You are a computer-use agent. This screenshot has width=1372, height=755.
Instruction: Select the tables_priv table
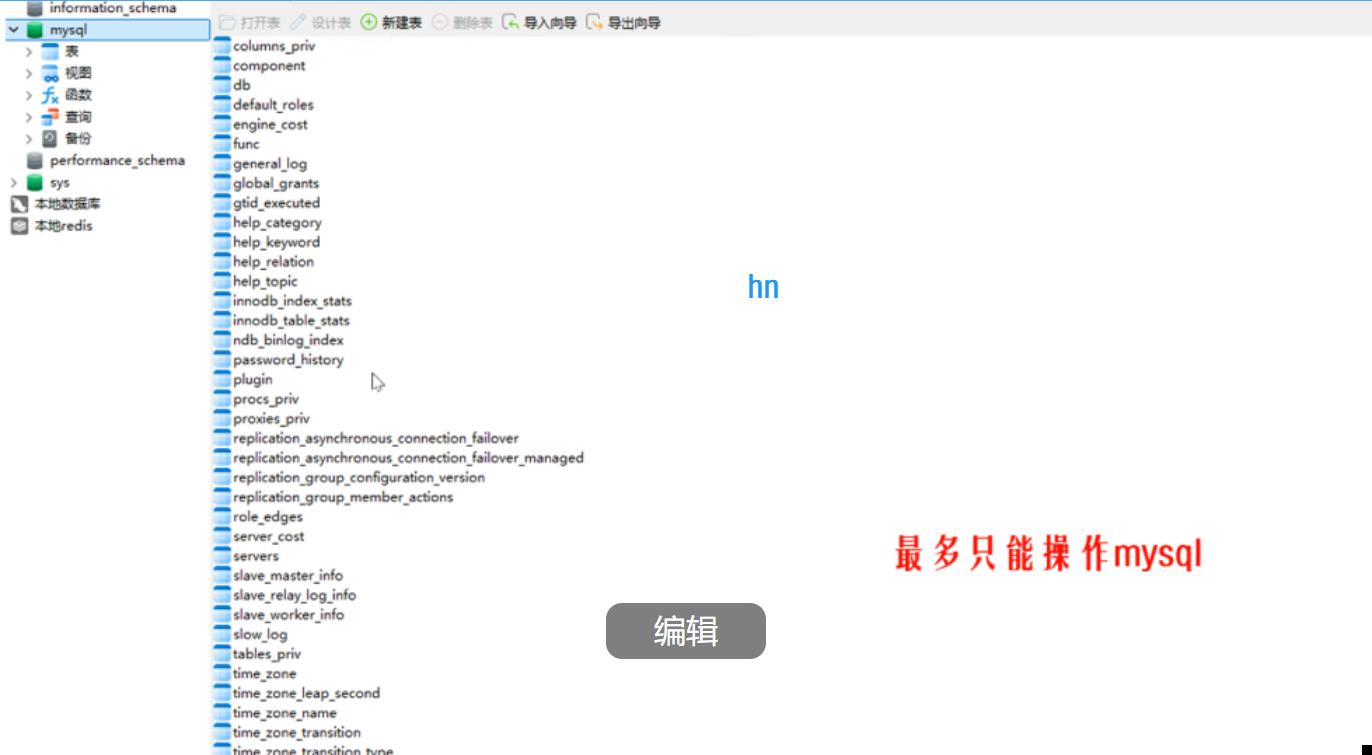click(267, 654)
